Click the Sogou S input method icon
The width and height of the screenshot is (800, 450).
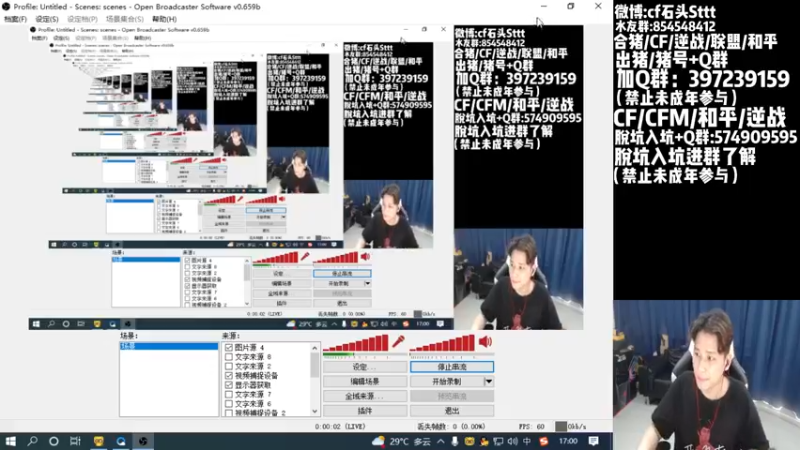(x=544, y=441)
